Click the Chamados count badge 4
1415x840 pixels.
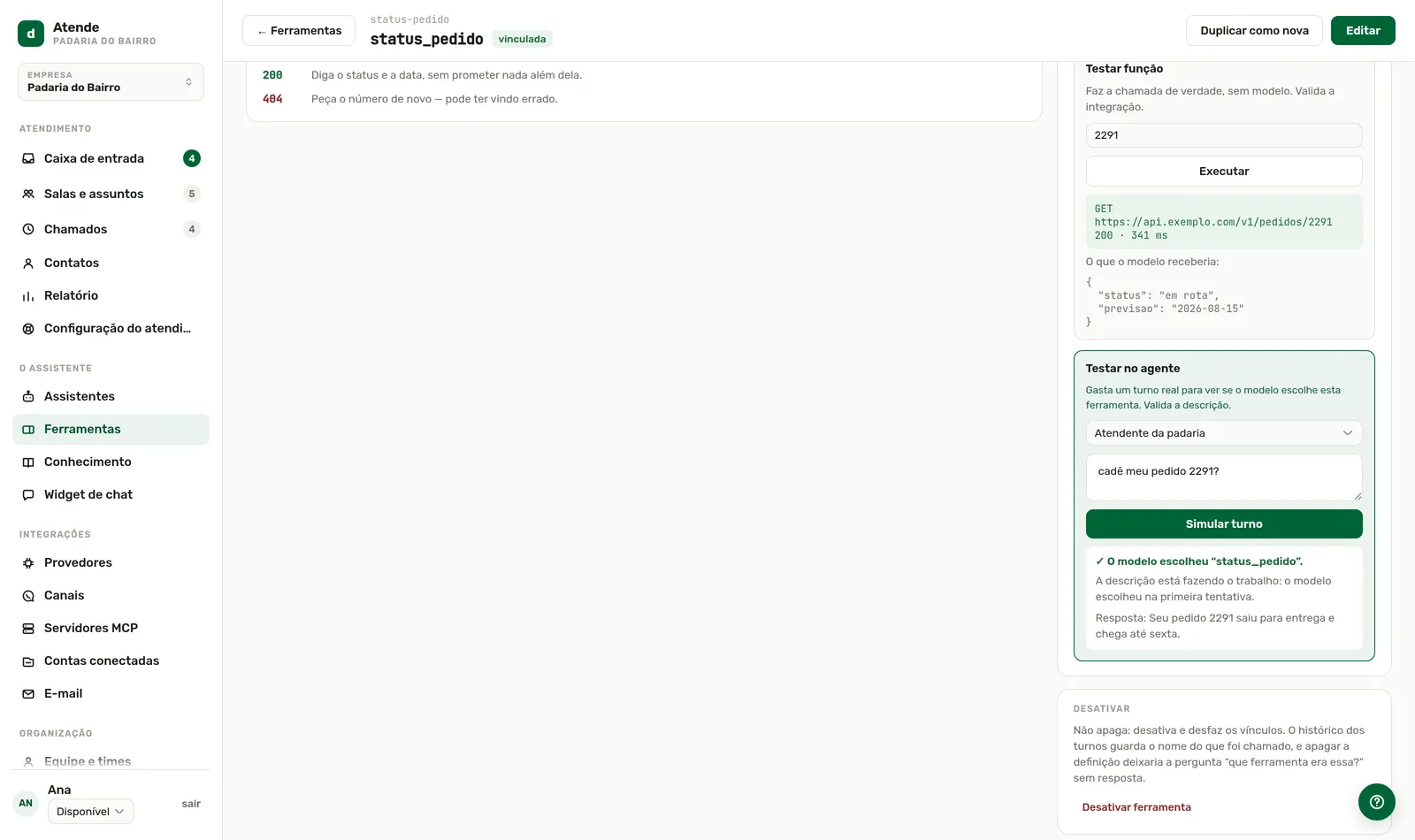(x=192, y=229)
